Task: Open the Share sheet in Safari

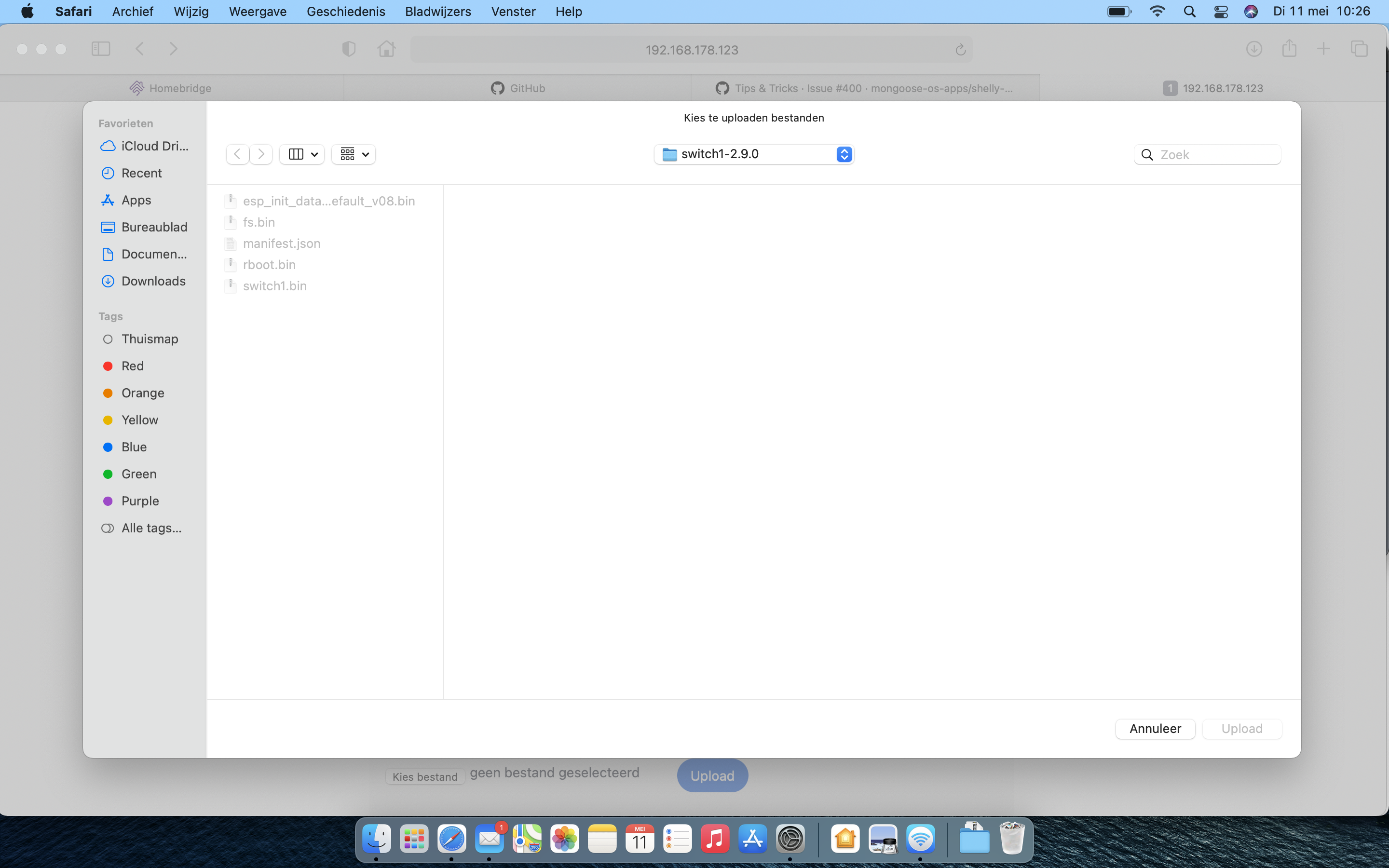Action: [x=1289, y=49]
